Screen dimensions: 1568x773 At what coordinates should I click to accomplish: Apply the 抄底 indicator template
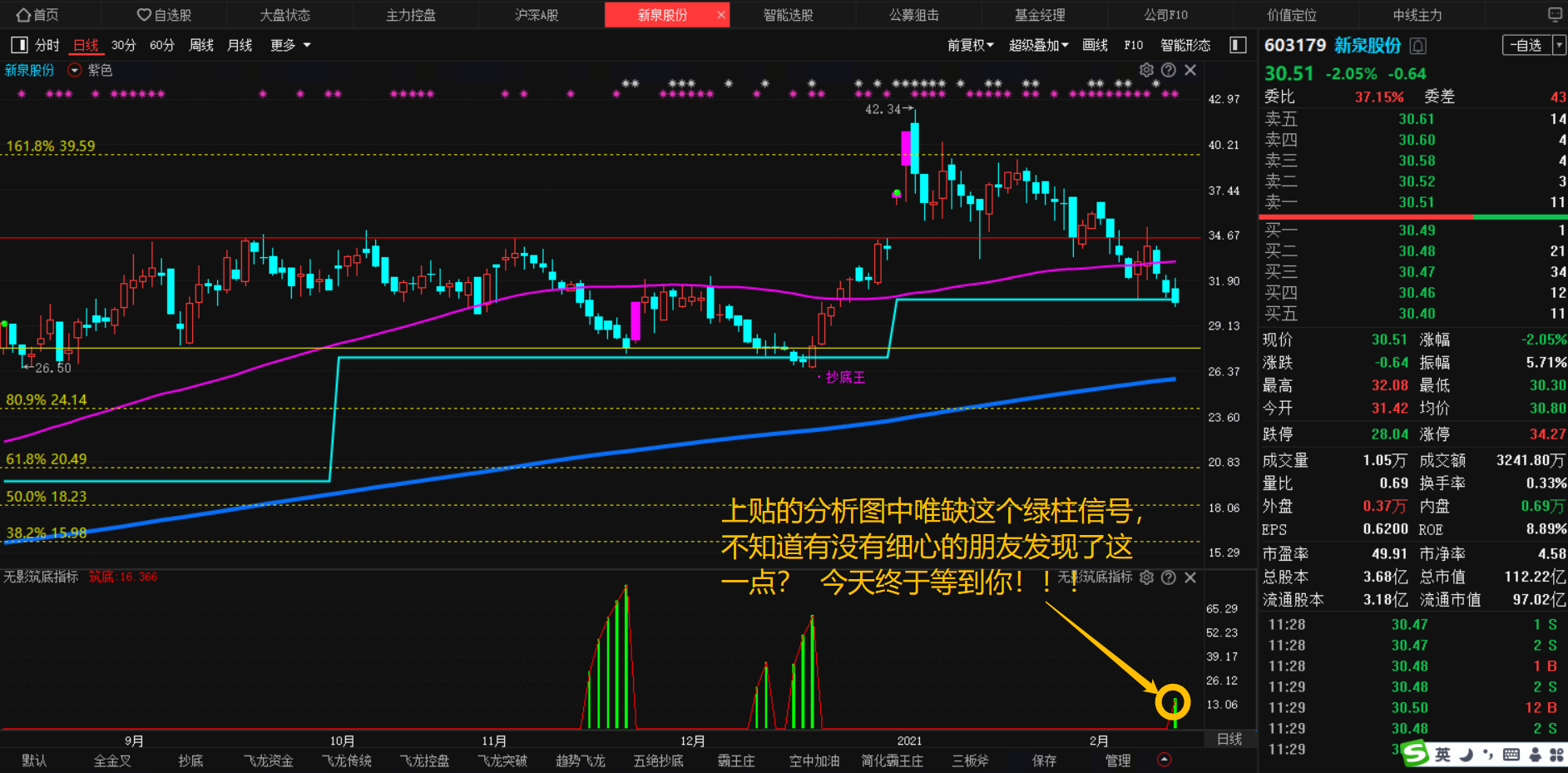point(190,761)
